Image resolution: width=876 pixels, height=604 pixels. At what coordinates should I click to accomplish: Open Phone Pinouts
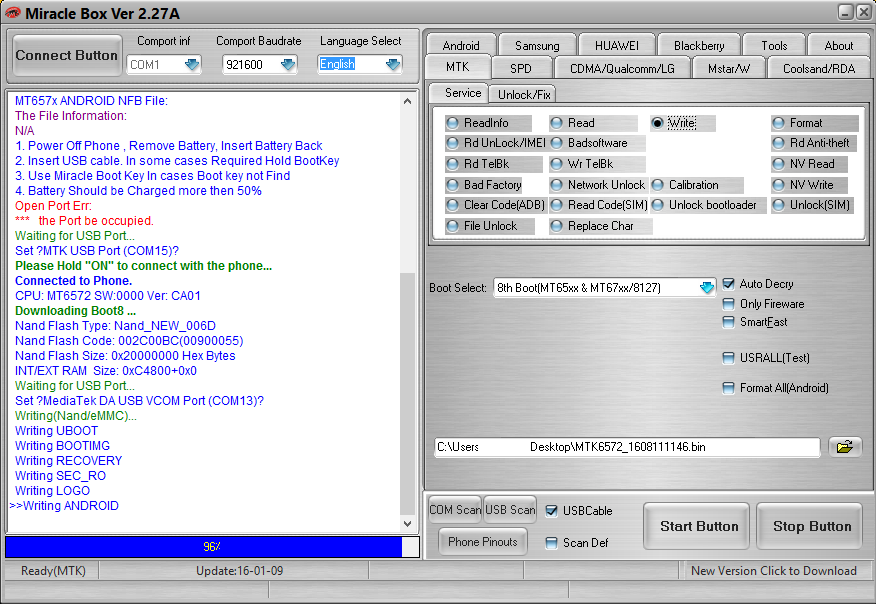click(x=483, y=541)
